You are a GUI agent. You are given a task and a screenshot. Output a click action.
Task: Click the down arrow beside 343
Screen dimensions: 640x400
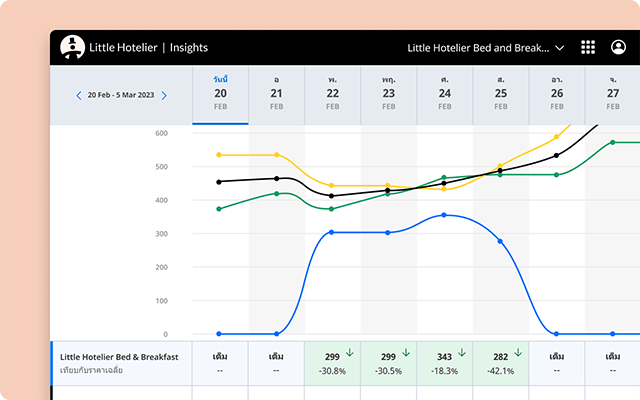pos(461,352)
